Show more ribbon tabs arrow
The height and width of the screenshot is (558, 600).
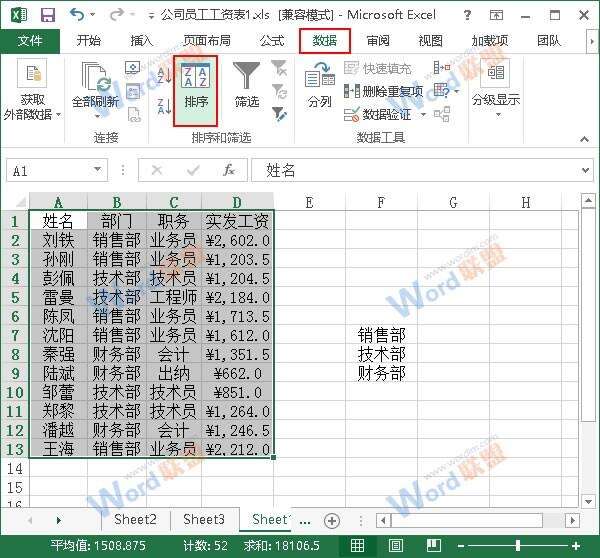(592, 41)
